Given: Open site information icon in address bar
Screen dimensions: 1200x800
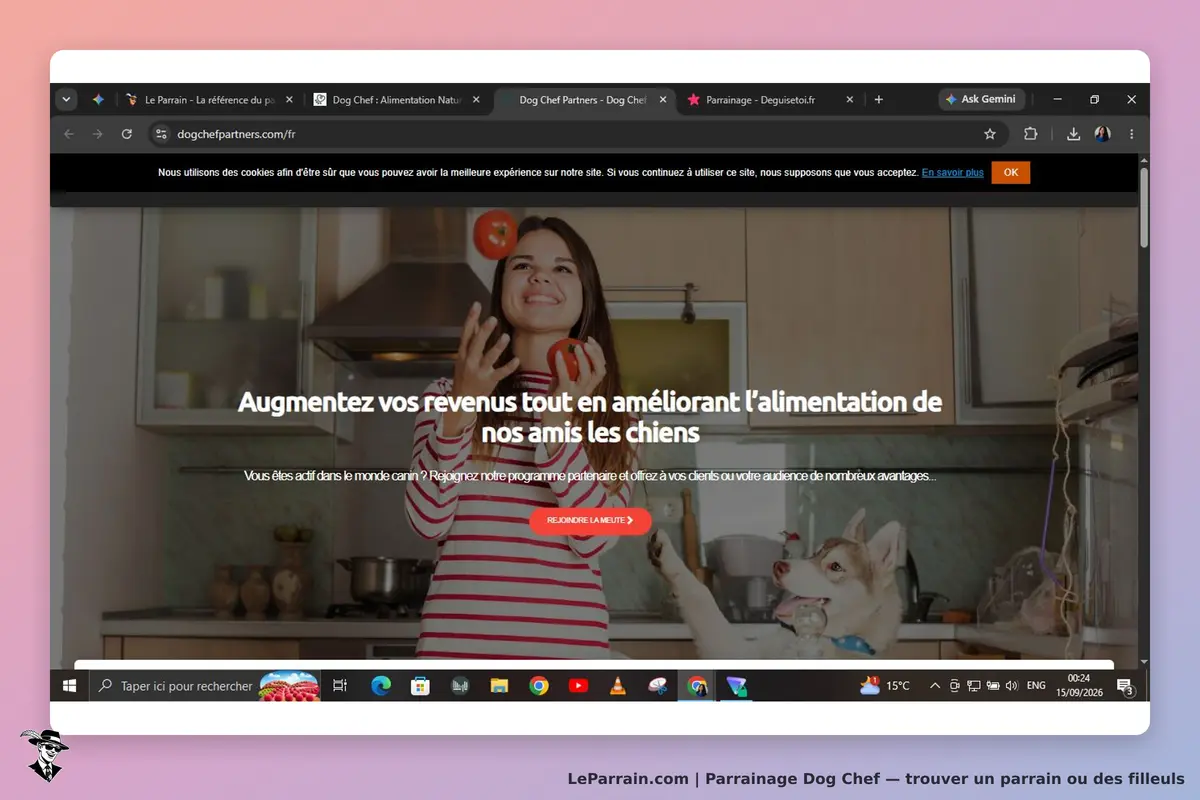Looking at the screenshot, I should 162,134.
